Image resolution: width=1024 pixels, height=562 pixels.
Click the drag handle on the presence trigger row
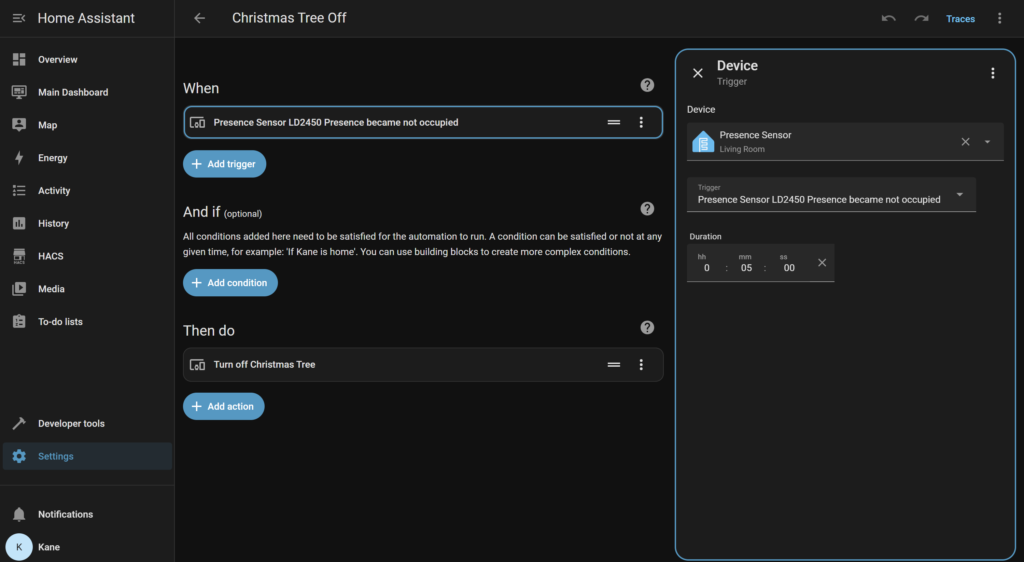(614, 122)
